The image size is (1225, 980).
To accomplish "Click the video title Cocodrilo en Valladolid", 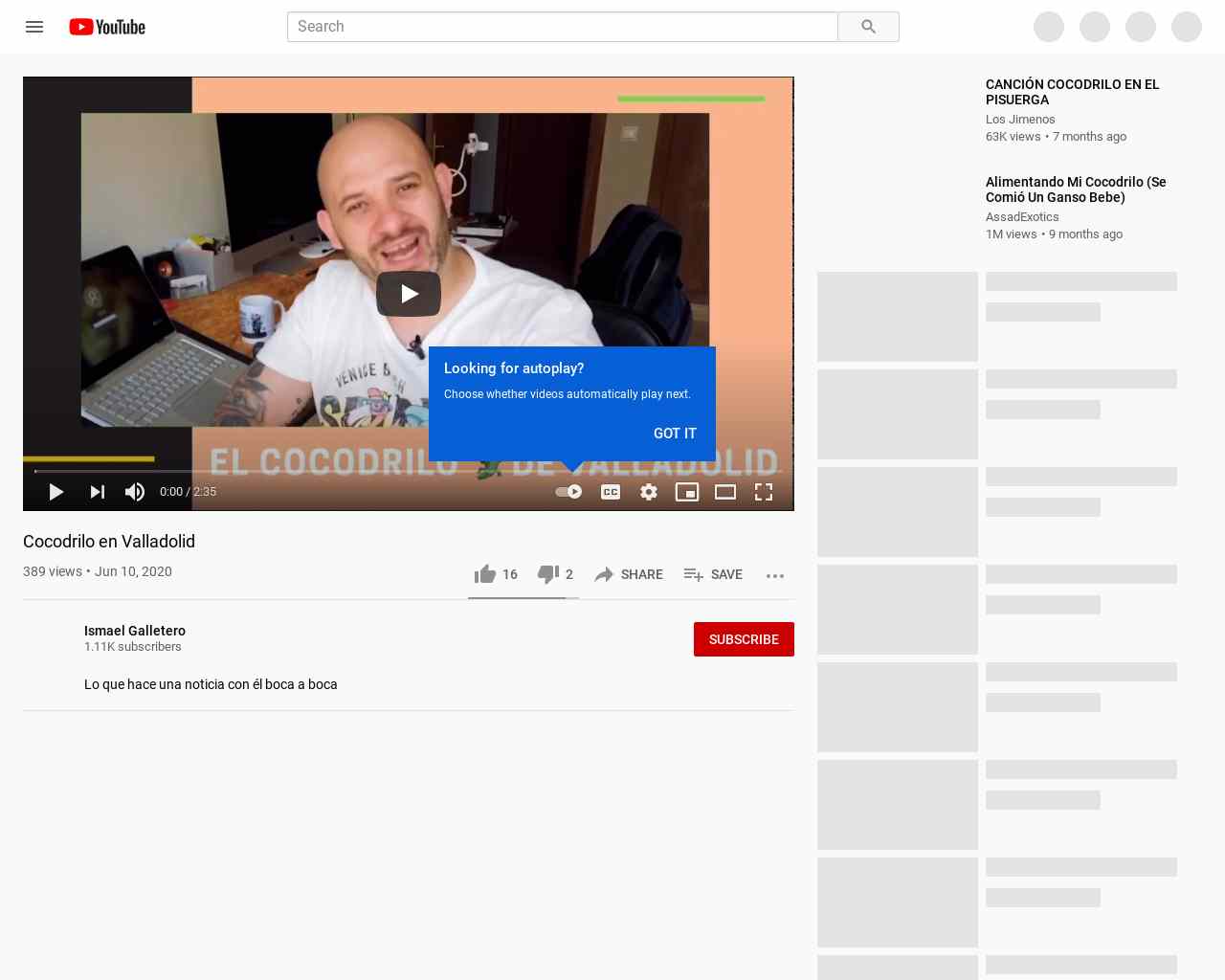I will (x=109, y=542).
